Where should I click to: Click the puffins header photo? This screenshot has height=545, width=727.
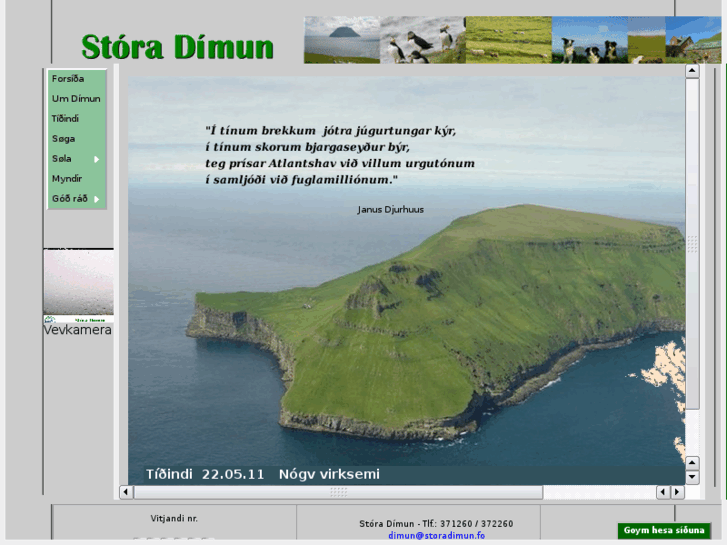pyautogui.click(x=422, y=40)
